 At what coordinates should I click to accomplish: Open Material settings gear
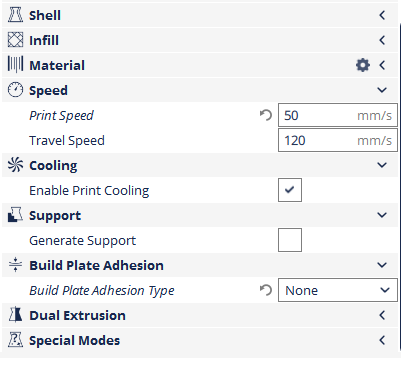point(363,65)
